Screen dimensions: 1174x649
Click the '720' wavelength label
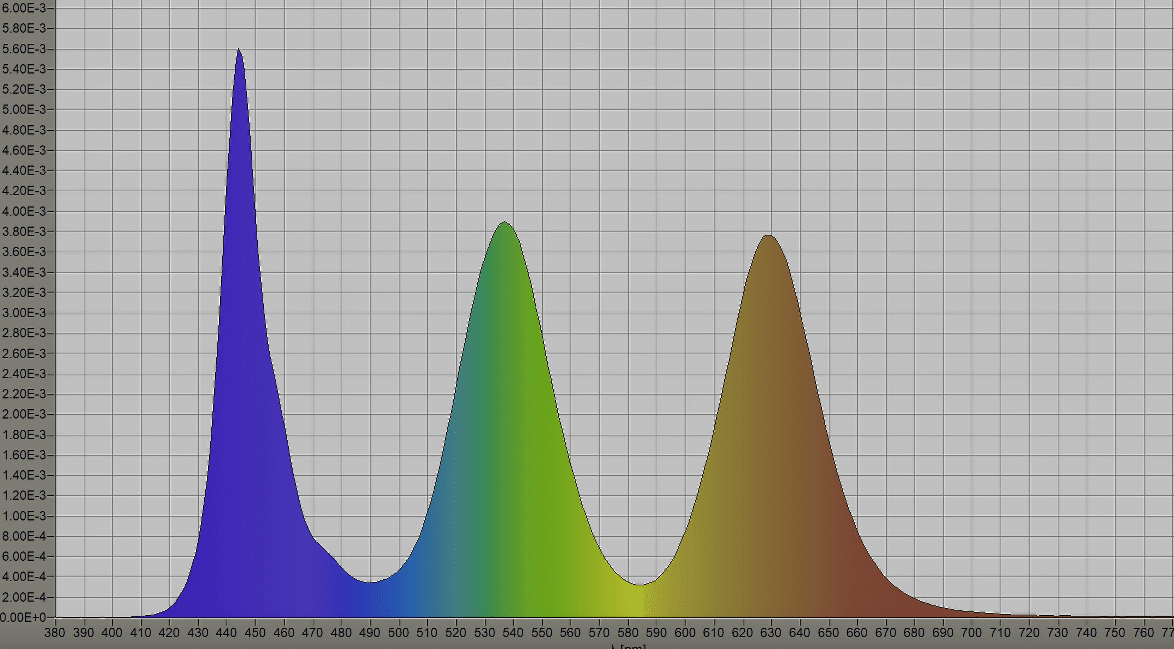[1029, 633]
